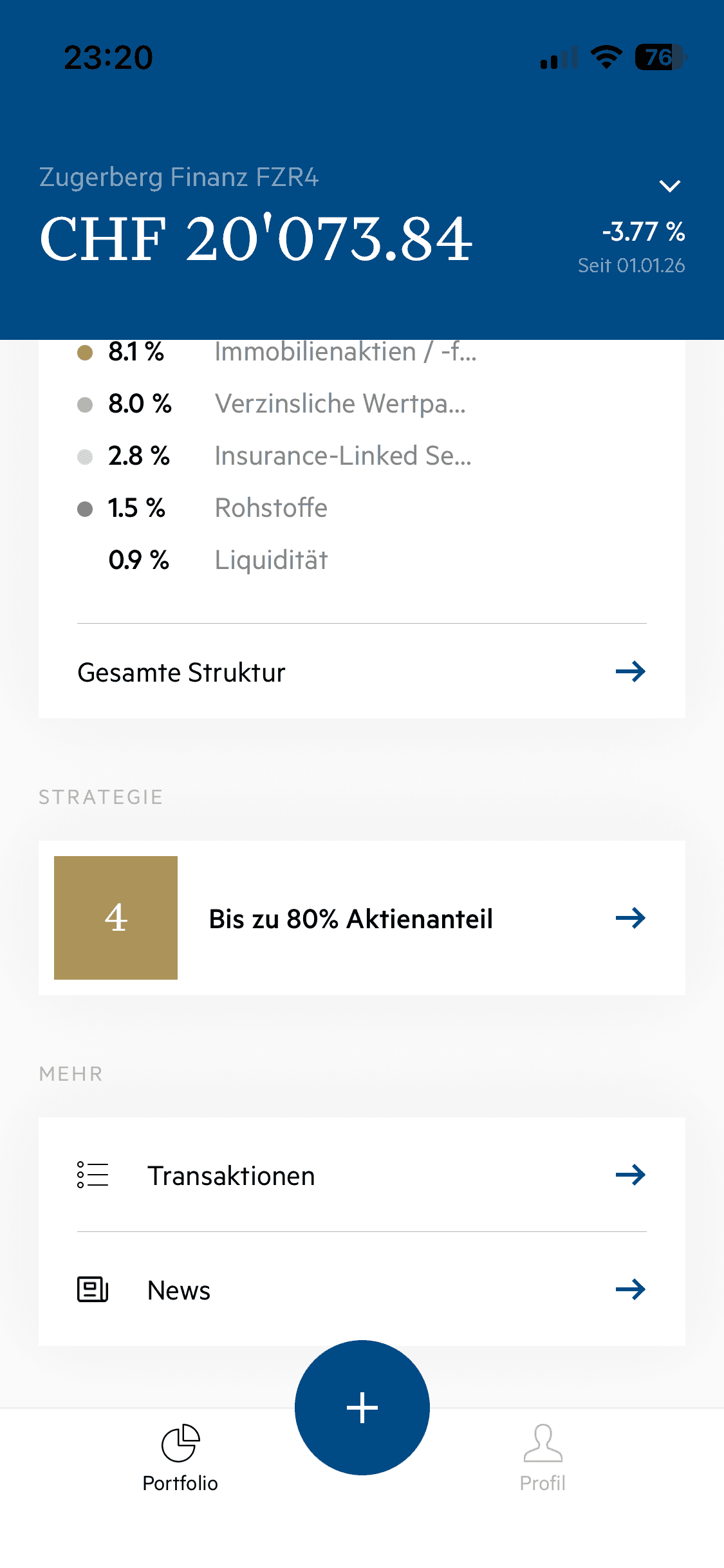Tap the News newspaper icon
This screenshot has height=1568, width=724.
pos(93,1289)
